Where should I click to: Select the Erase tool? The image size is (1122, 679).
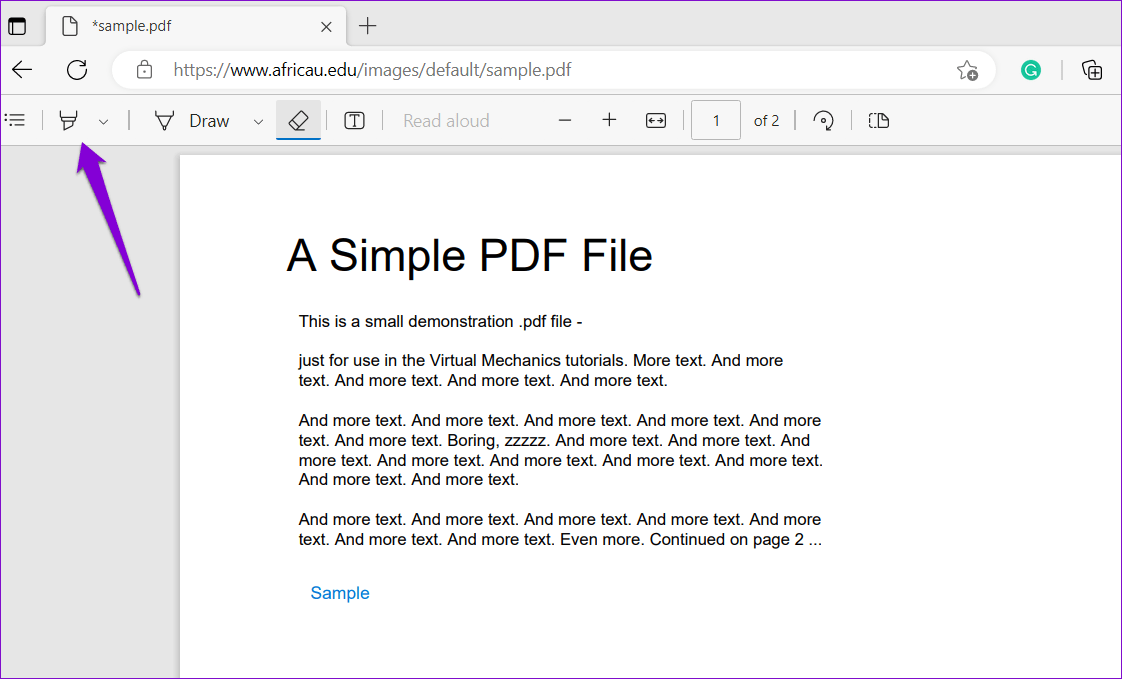point(298,120)
